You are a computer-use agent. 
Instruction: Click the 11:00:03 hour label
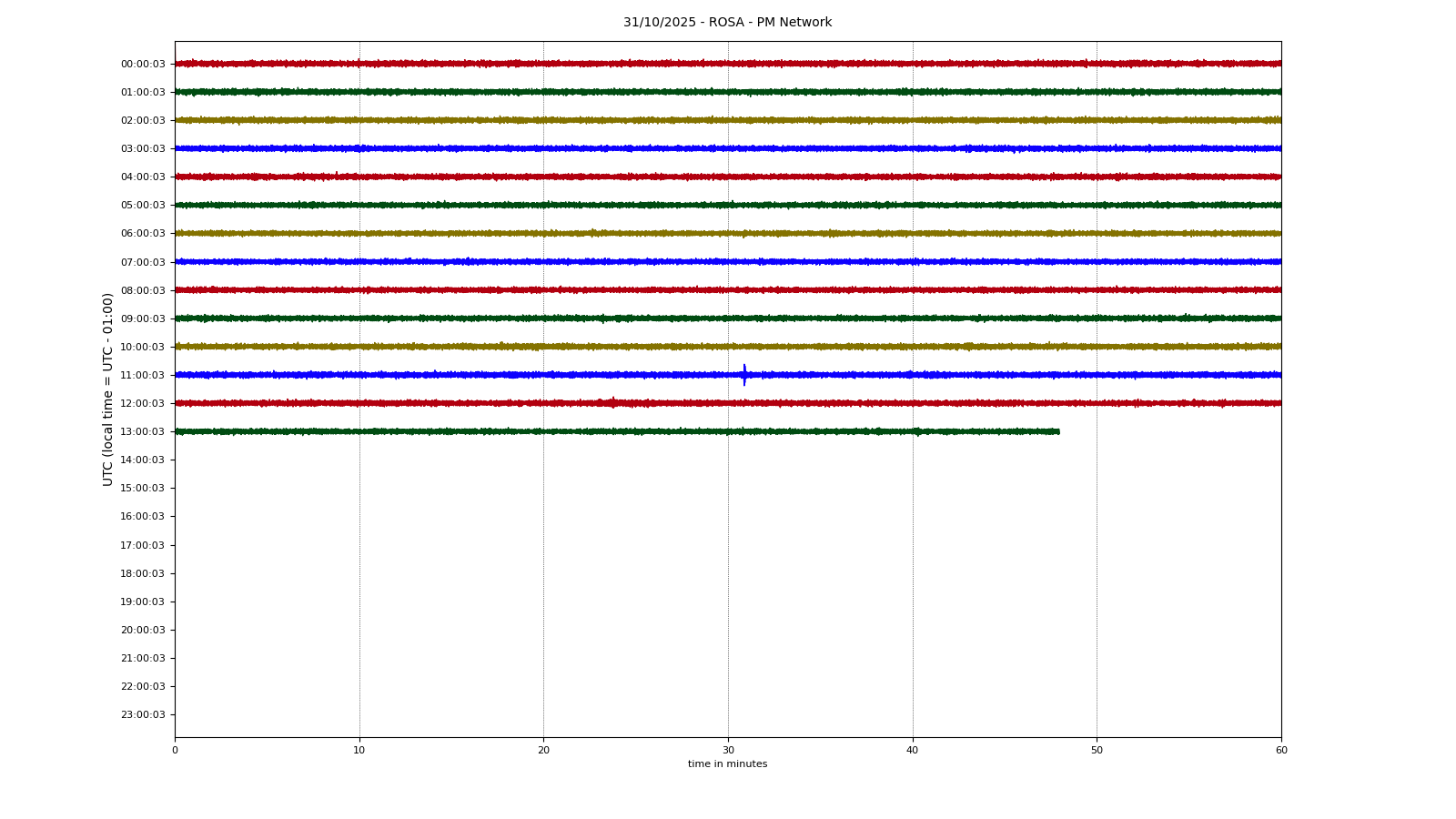pyautogui.click(x=143, y=375)
